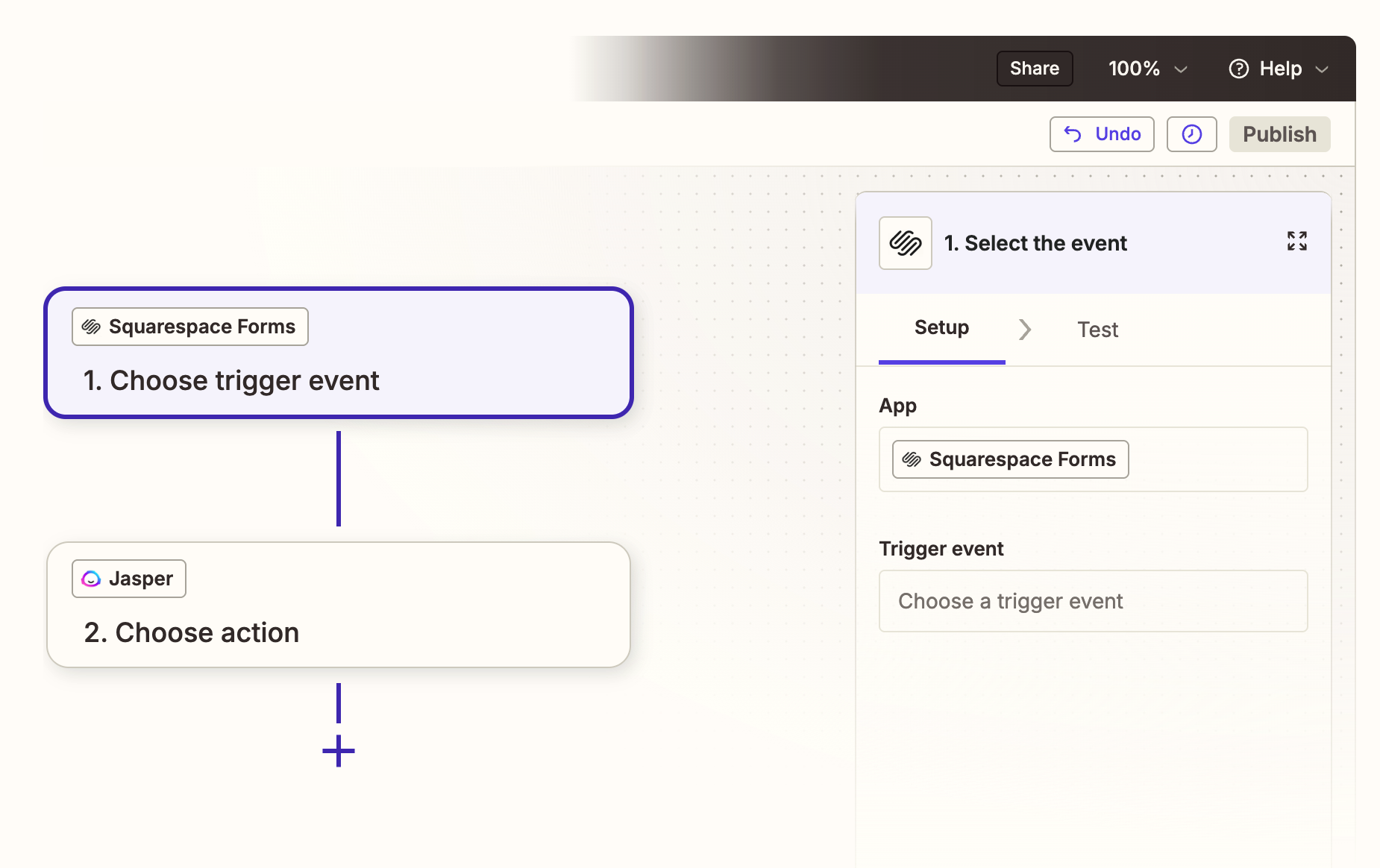The width and height of the screenshot is (1380, 868).
Task: Select the Choose action step card
Action: 339,605
